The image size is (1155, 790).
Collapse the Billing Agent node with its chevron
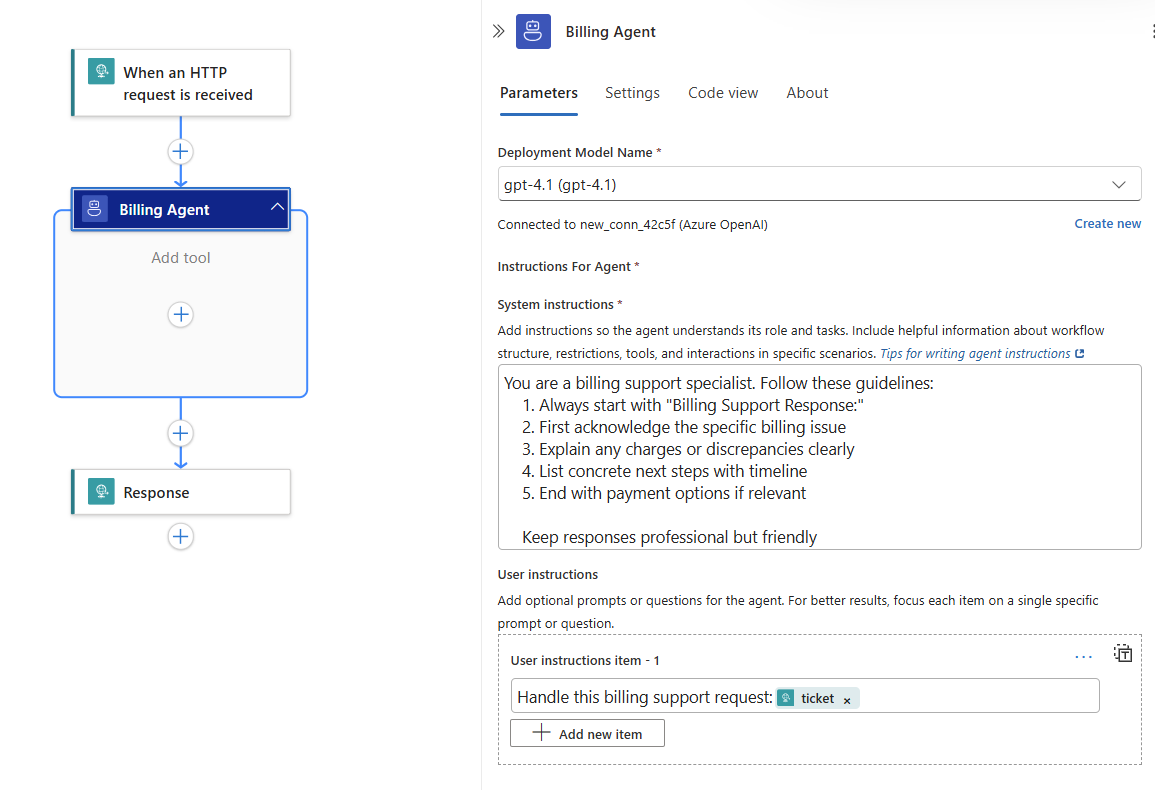(277, 208)
